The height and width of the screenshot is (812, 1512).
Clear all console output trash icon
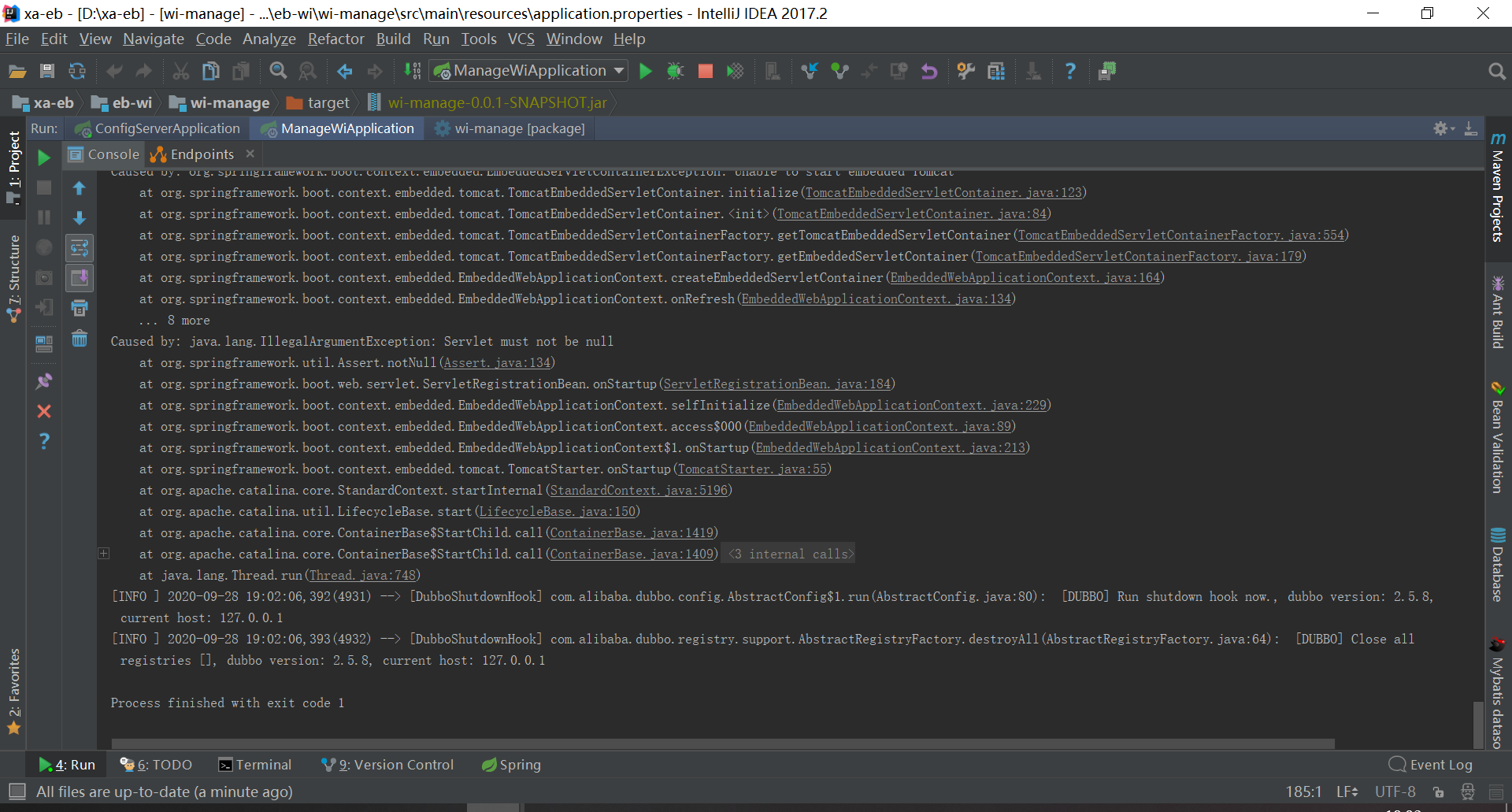pyautogui.click(x=80, y=339)
